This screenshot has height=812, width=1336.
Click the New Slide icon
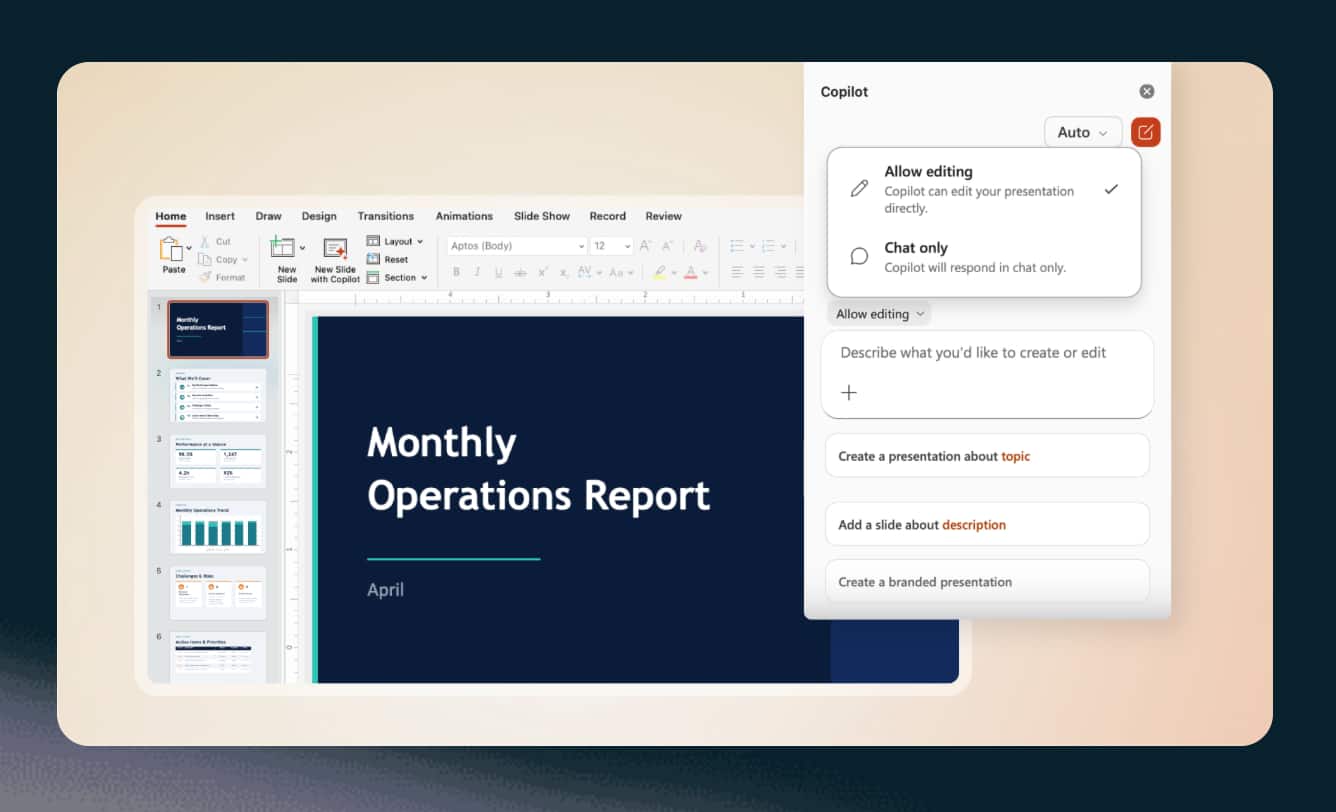[x=283, y=248]
